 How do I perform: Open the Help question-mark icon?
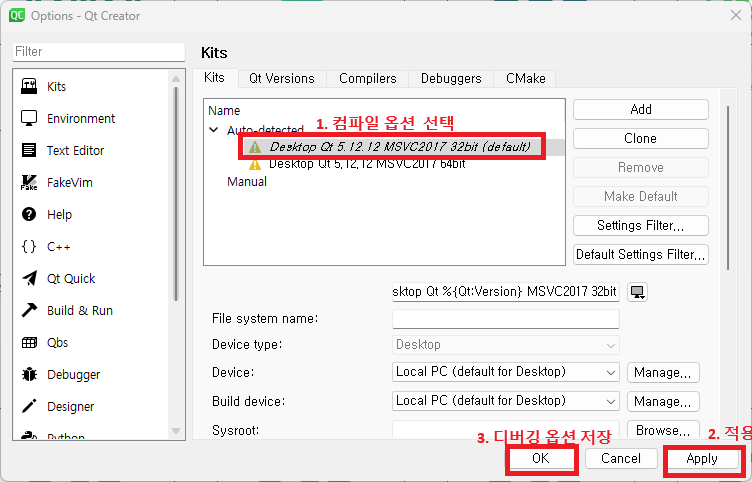[x=29, y=214]
